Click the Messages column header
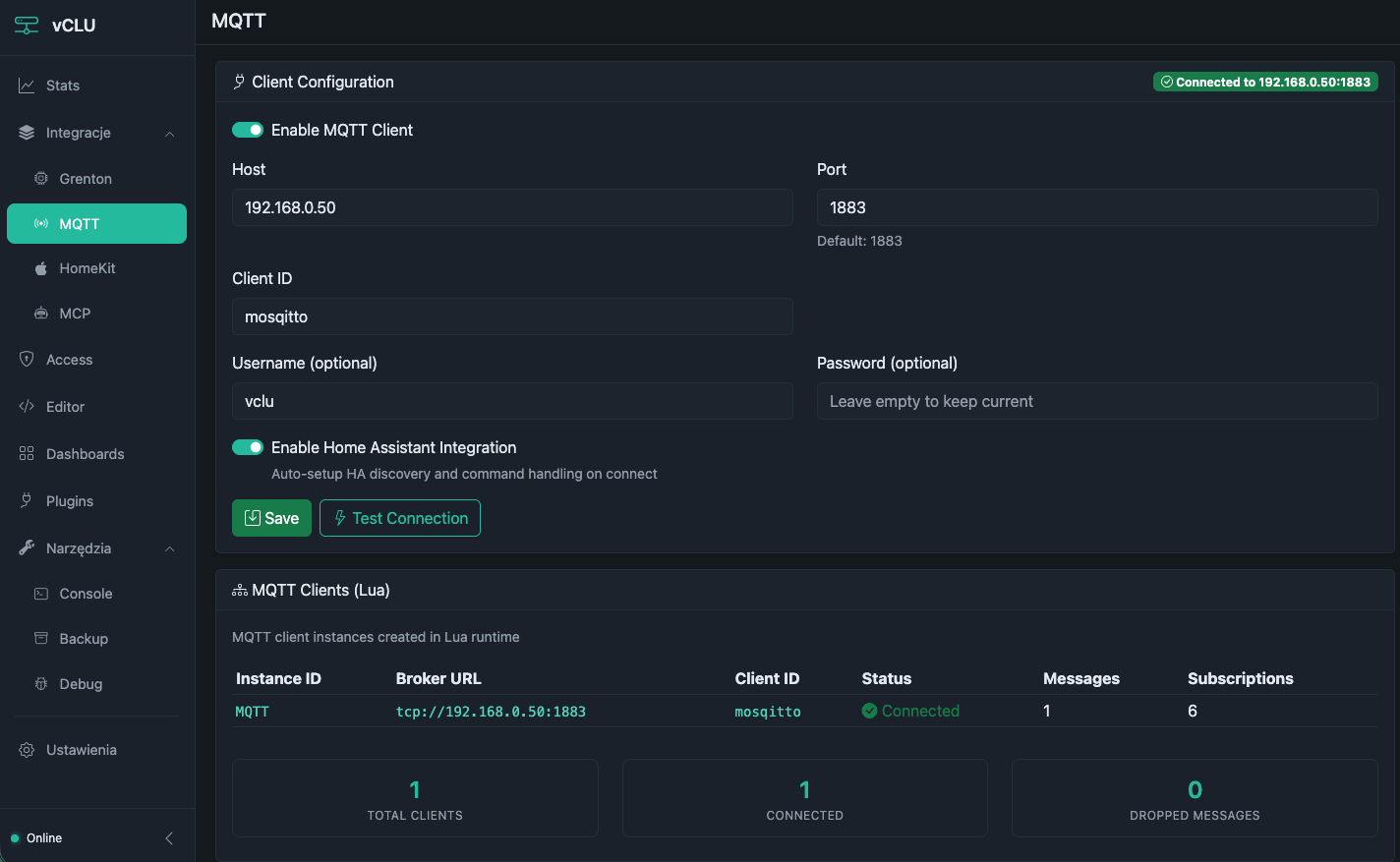The image size is (1400, 862). tap(1081, 678)
